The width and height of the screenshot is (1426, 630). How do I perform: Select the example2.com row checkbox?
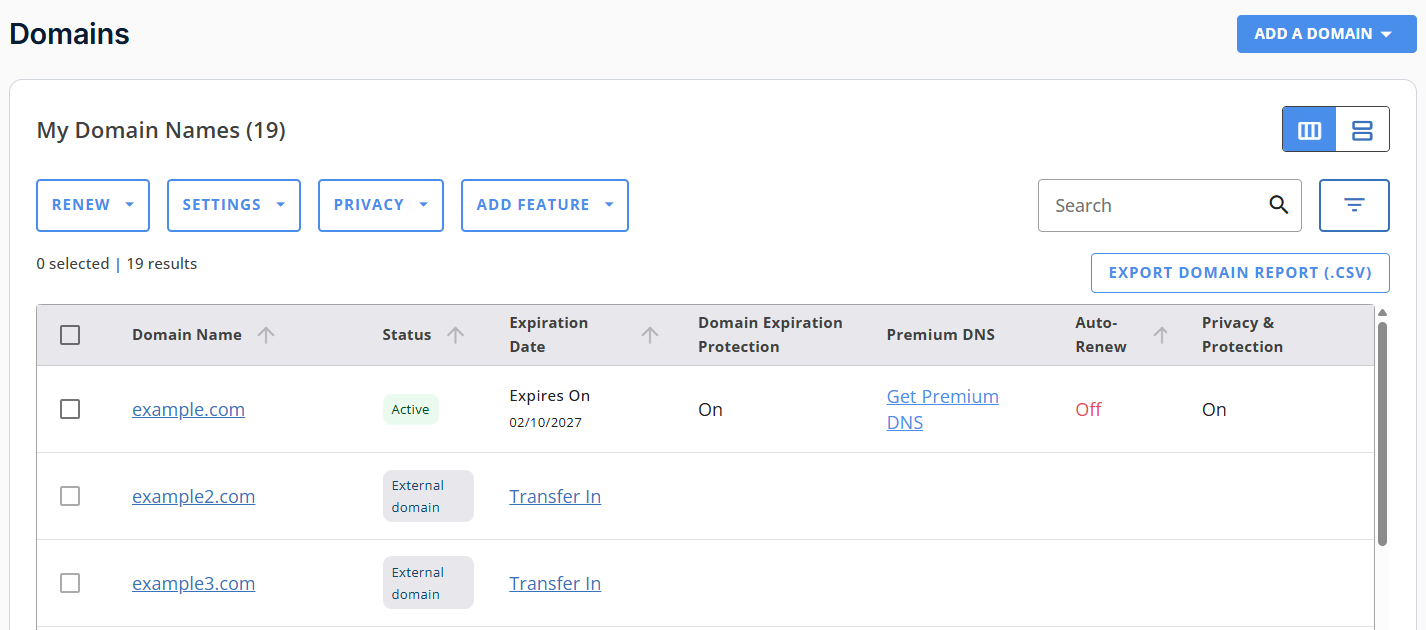[70, 496]
